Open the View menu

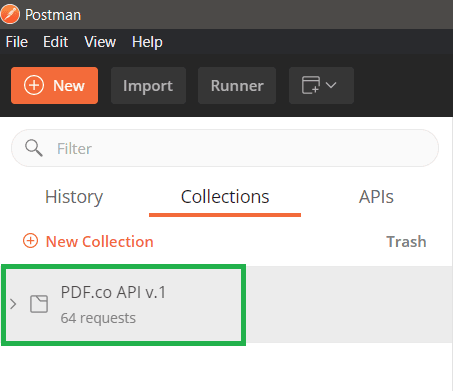[100, 42]
